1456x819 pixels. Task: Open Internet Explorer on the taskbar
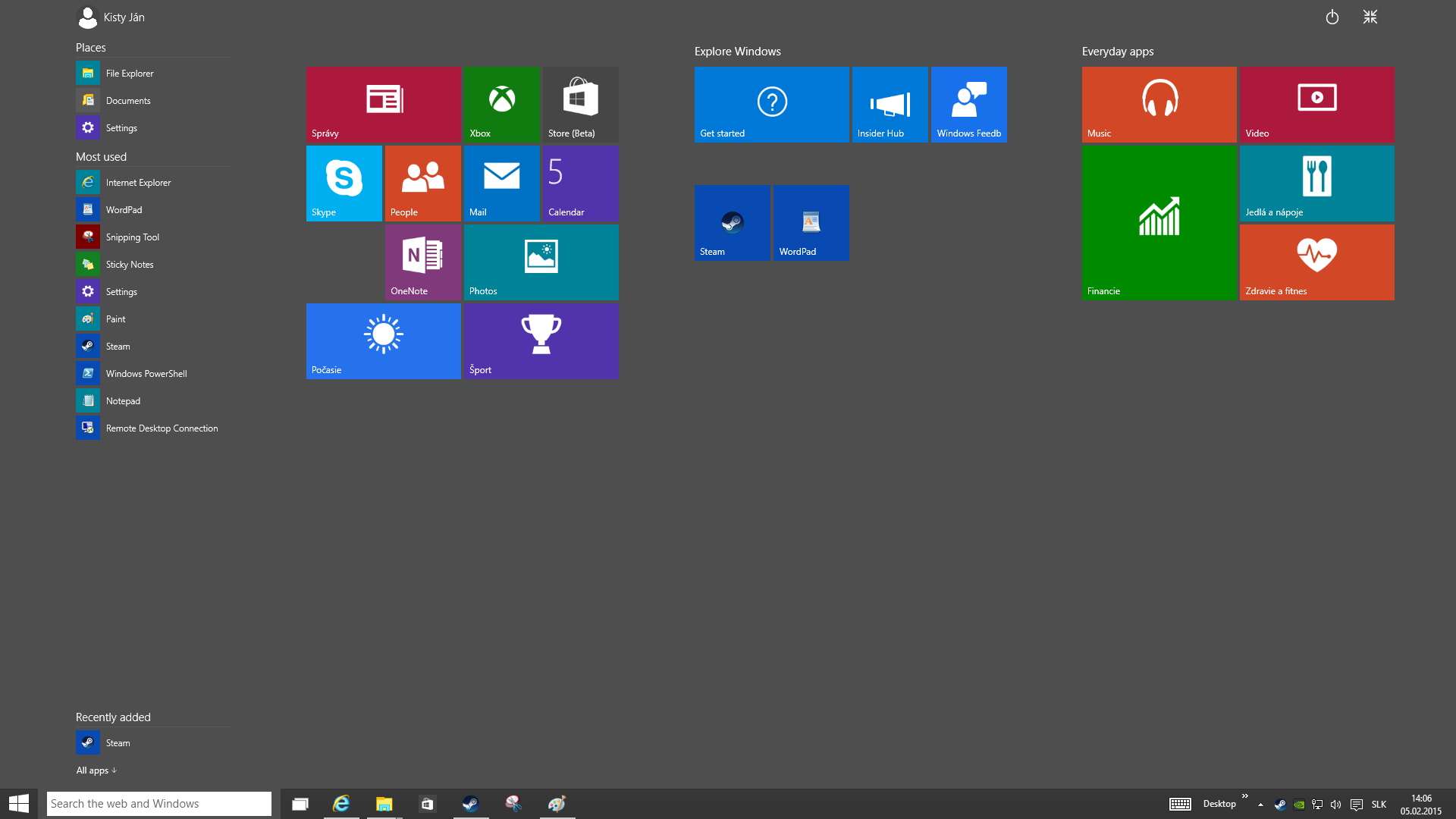341,804
